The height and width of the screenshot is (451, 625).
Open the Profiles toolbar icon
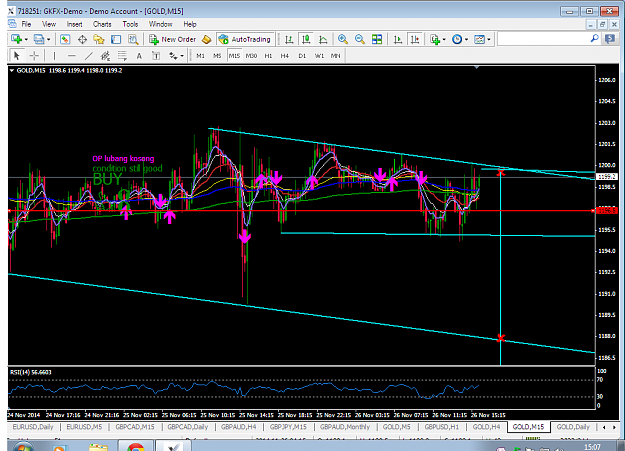click(39, 39)
